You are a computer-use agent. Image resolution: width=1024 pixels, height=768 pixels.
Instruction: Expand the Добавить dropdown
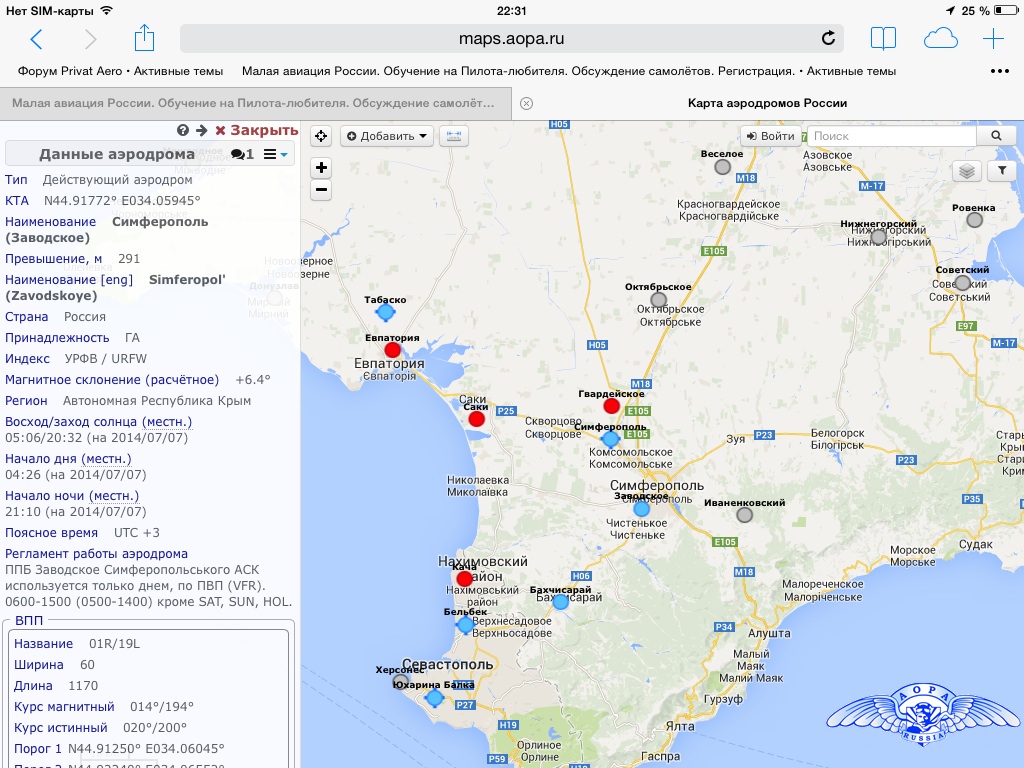389,136
